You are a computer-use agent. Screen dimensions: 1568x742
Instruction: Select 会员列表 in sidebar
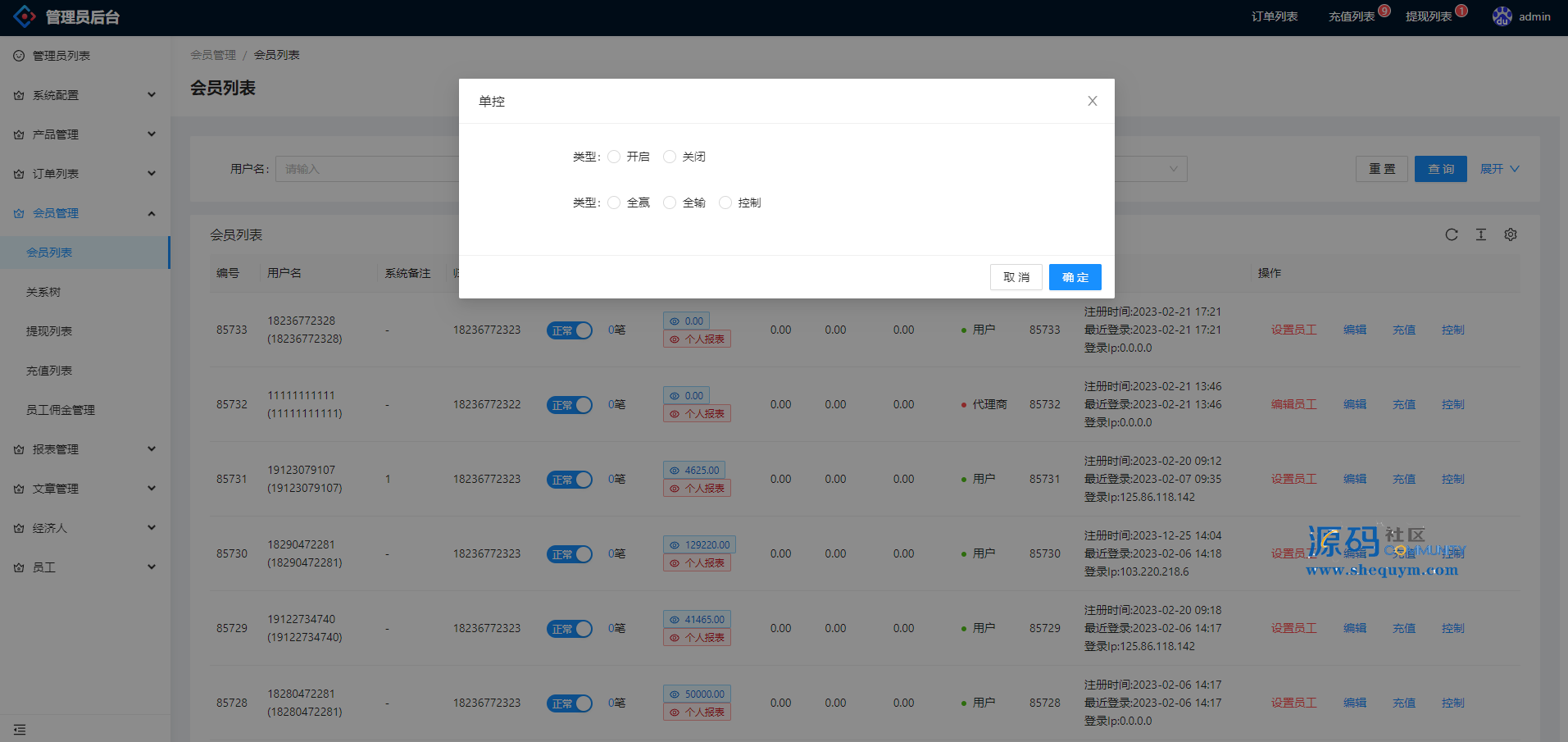85,253
